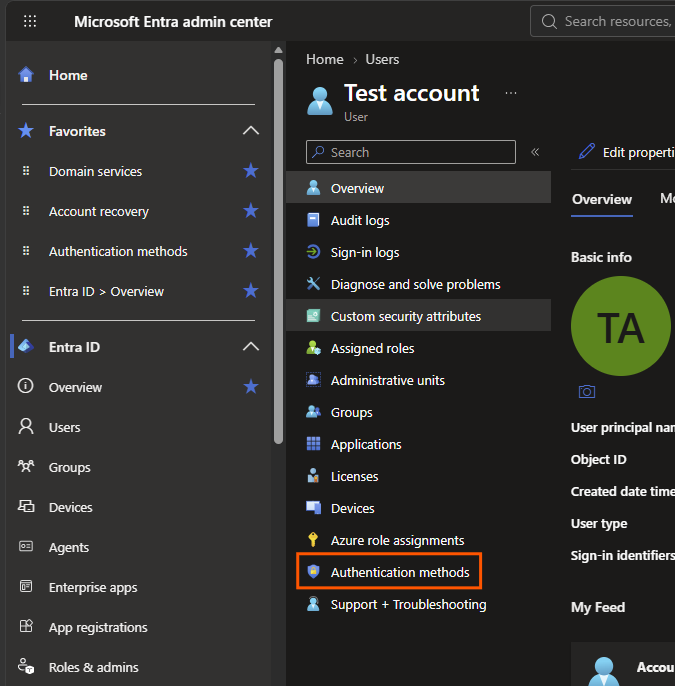
Task: Click the Users person icon in sidebar
Action: (26, 427)
